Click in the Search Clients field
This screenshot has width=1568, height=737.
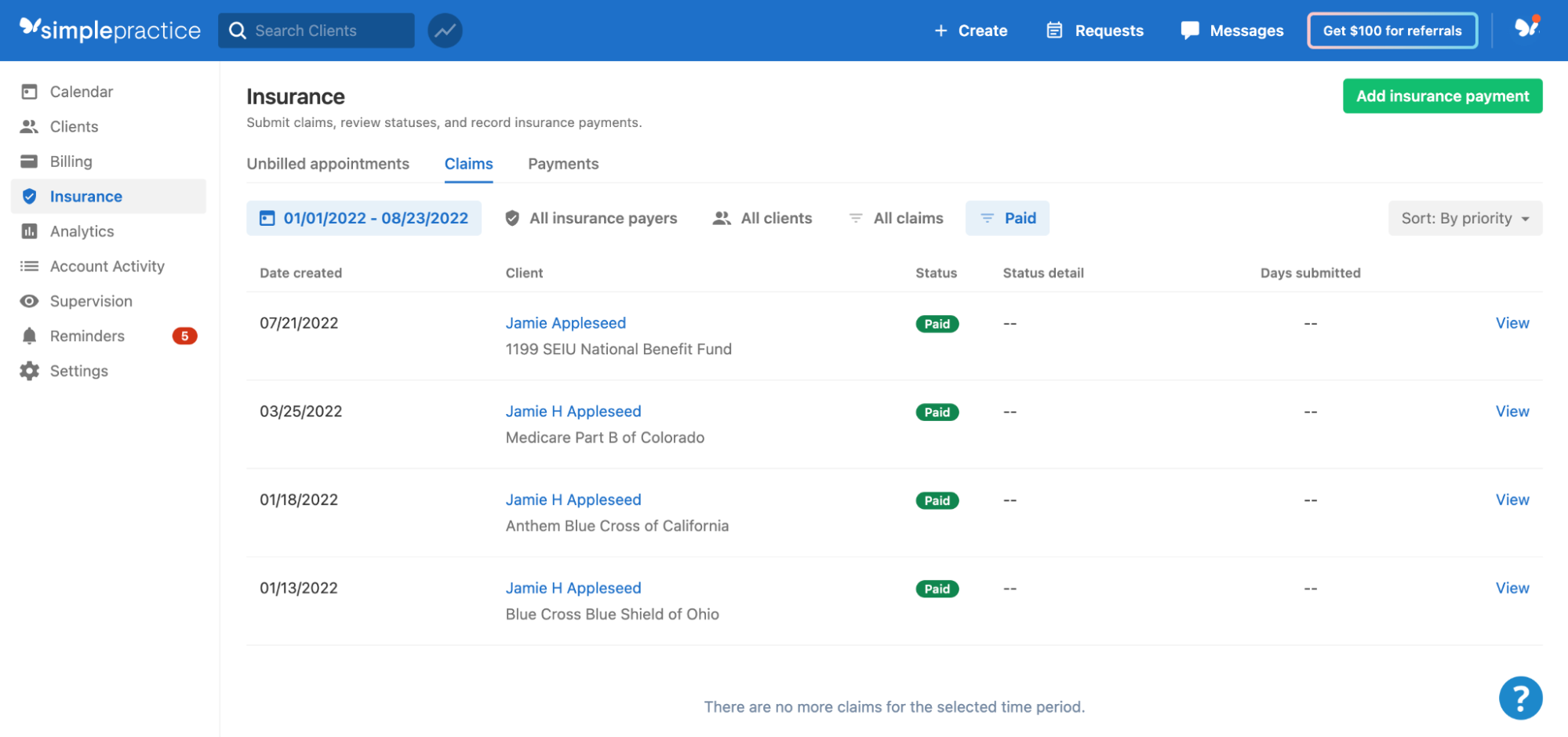[316, 31]
